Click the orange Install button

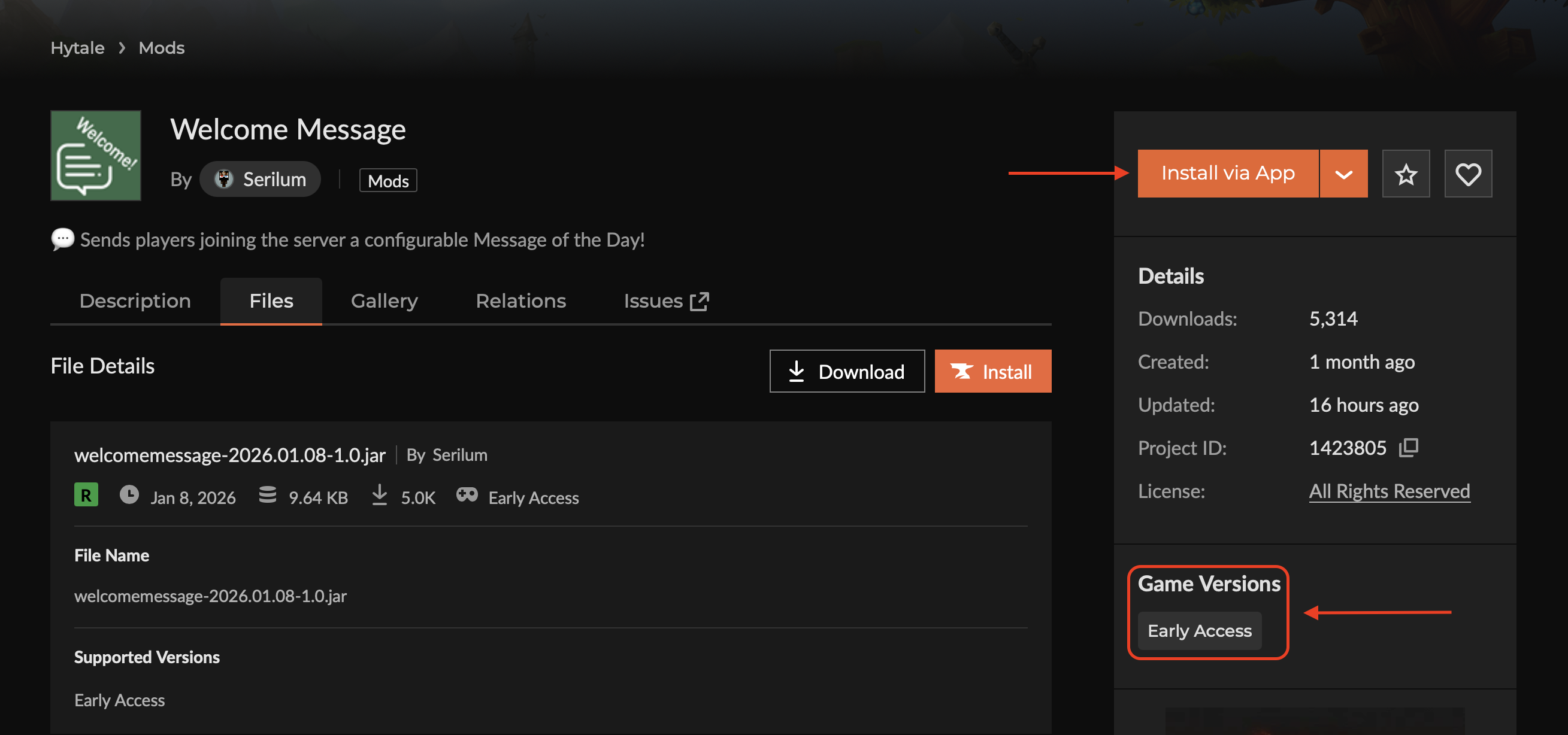(x=992, y=371)
